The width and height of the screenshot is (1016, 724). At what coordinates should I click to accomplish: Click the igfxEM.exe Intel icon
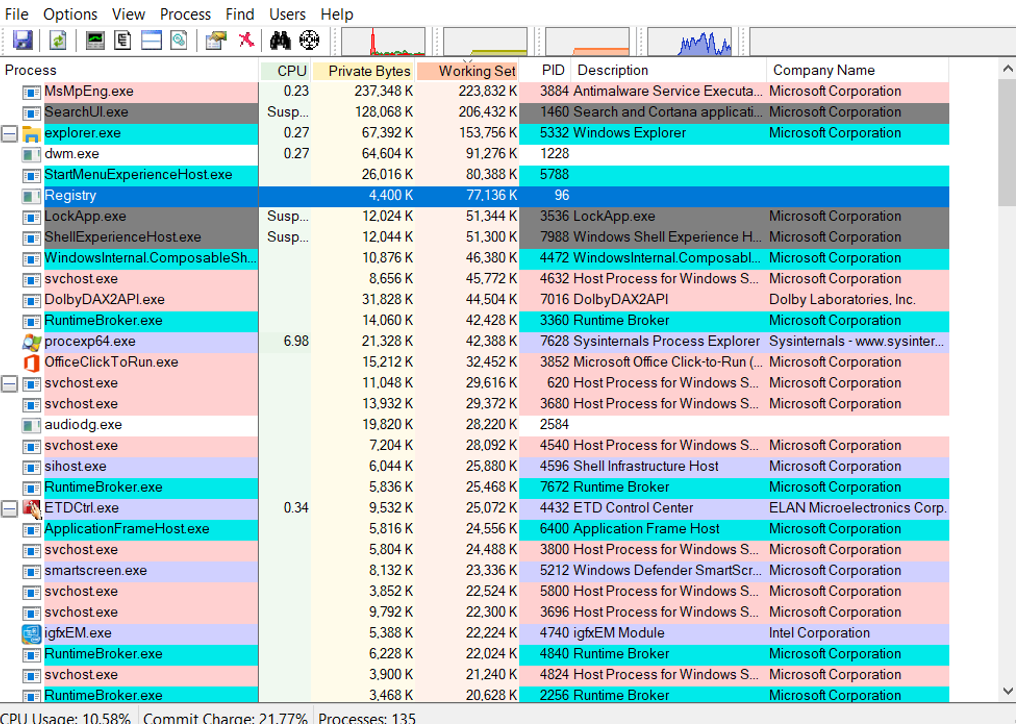pos(31,633)
